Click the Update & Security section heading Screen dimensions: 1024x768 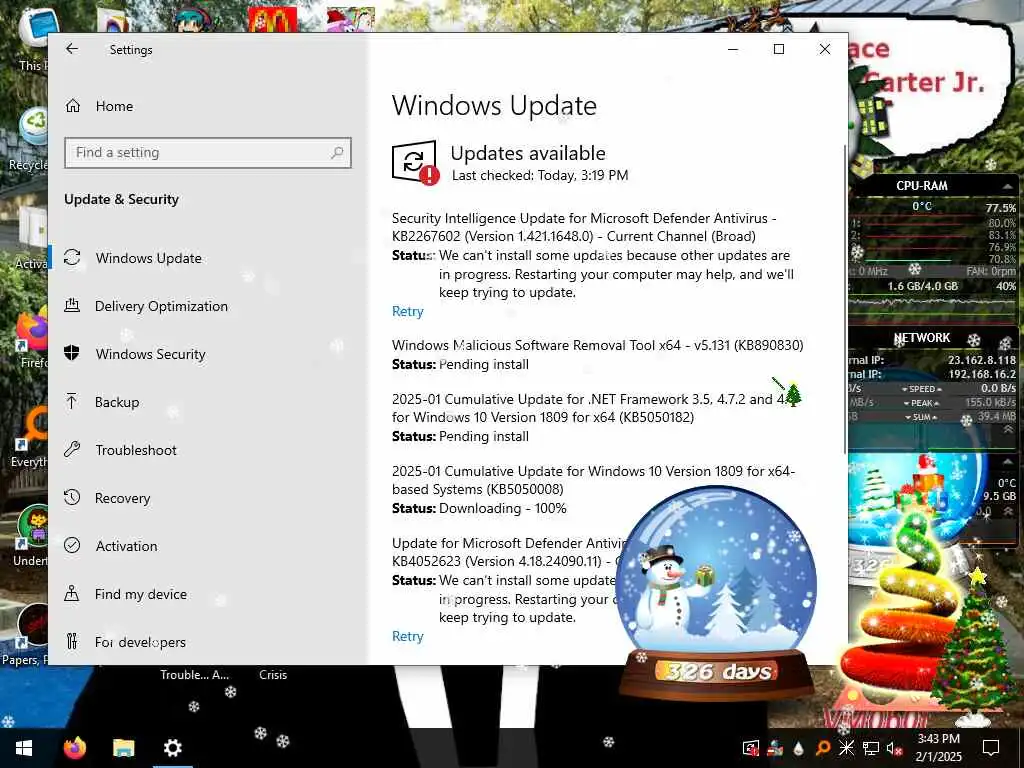[121, 199]
